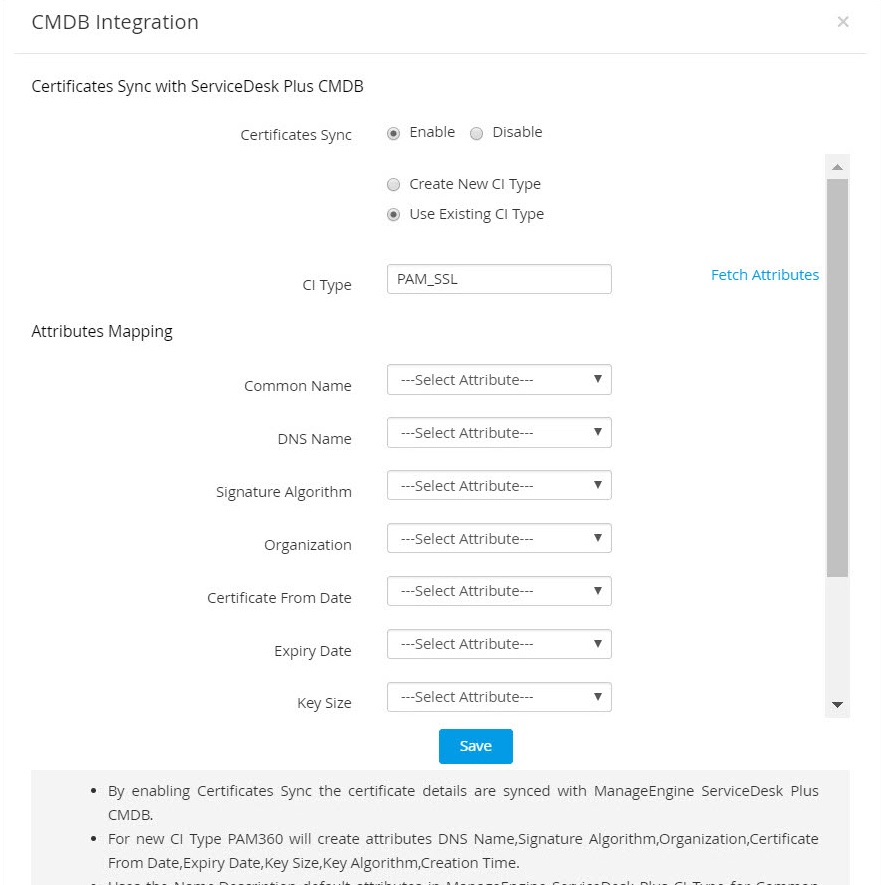Open the Common Name attribute dropdown
Screen dimensions: 881x885
coord(498,380)
